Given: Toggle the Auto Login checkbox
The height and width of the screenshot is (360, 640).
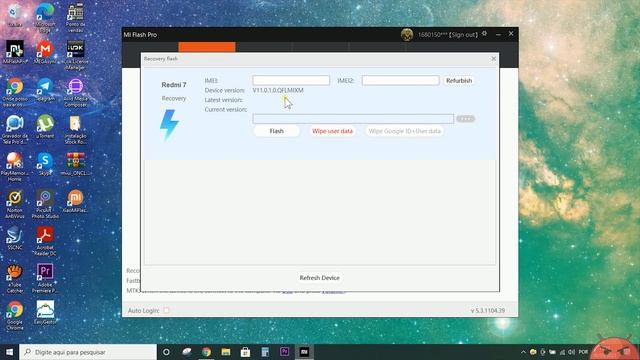Looking at the screenshot, I should (166, 310).
